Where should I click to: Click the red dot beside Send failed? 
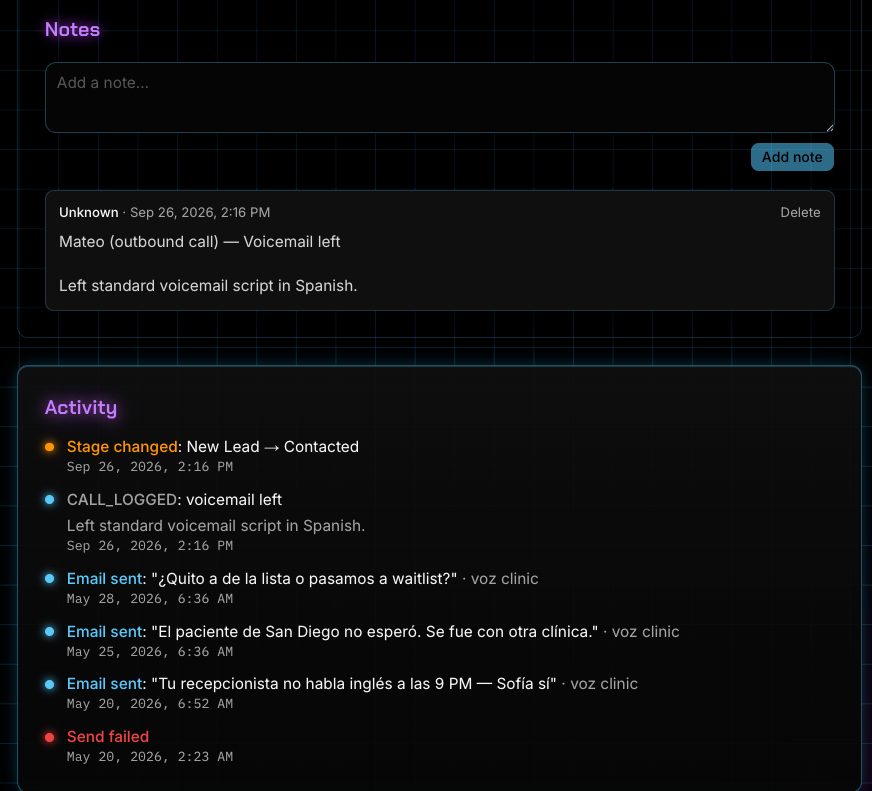(49, 737)
